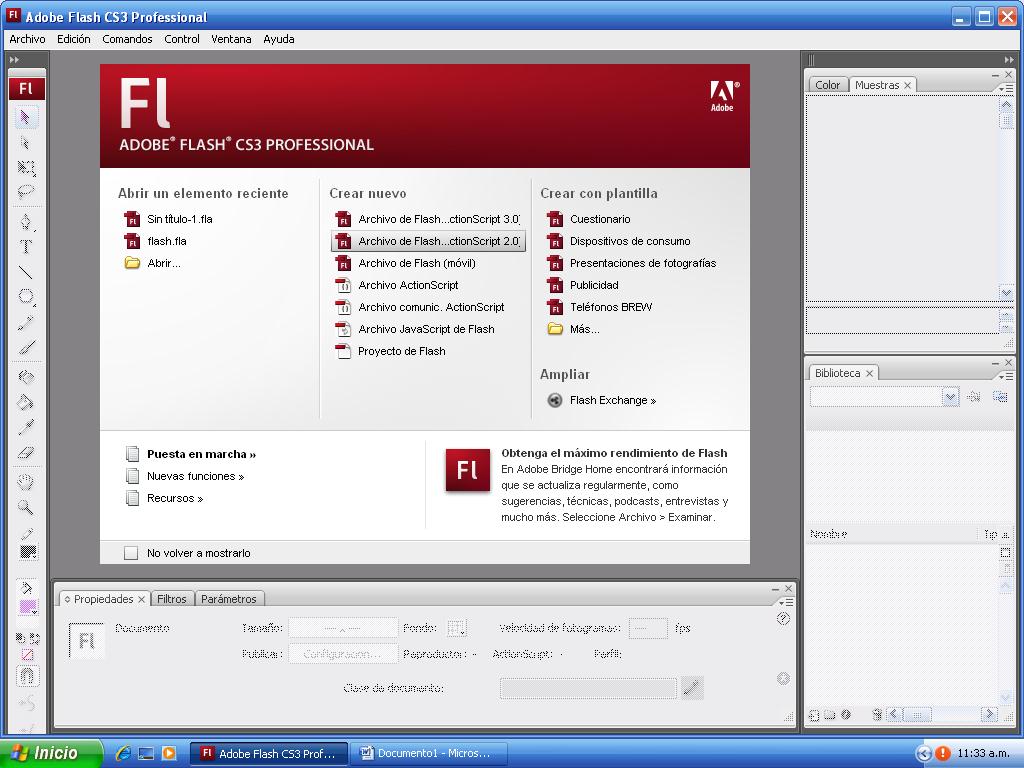Screen dimensions: 1024x768
Task: Activate the Text tool
Action: tap(27, 245)
